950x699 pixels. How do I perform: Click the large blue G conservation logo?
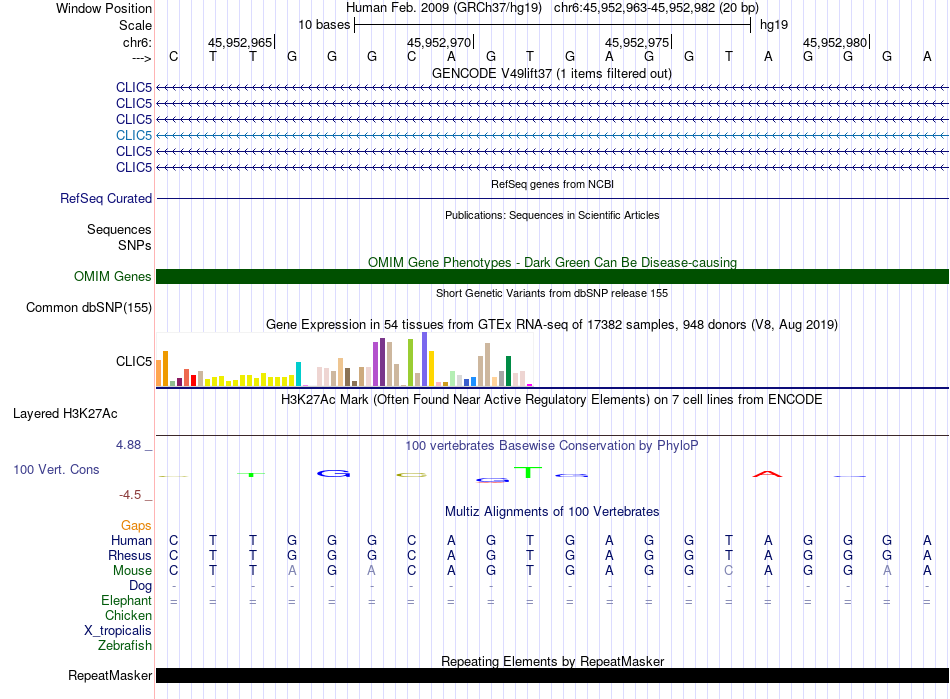tap(332, 473)
